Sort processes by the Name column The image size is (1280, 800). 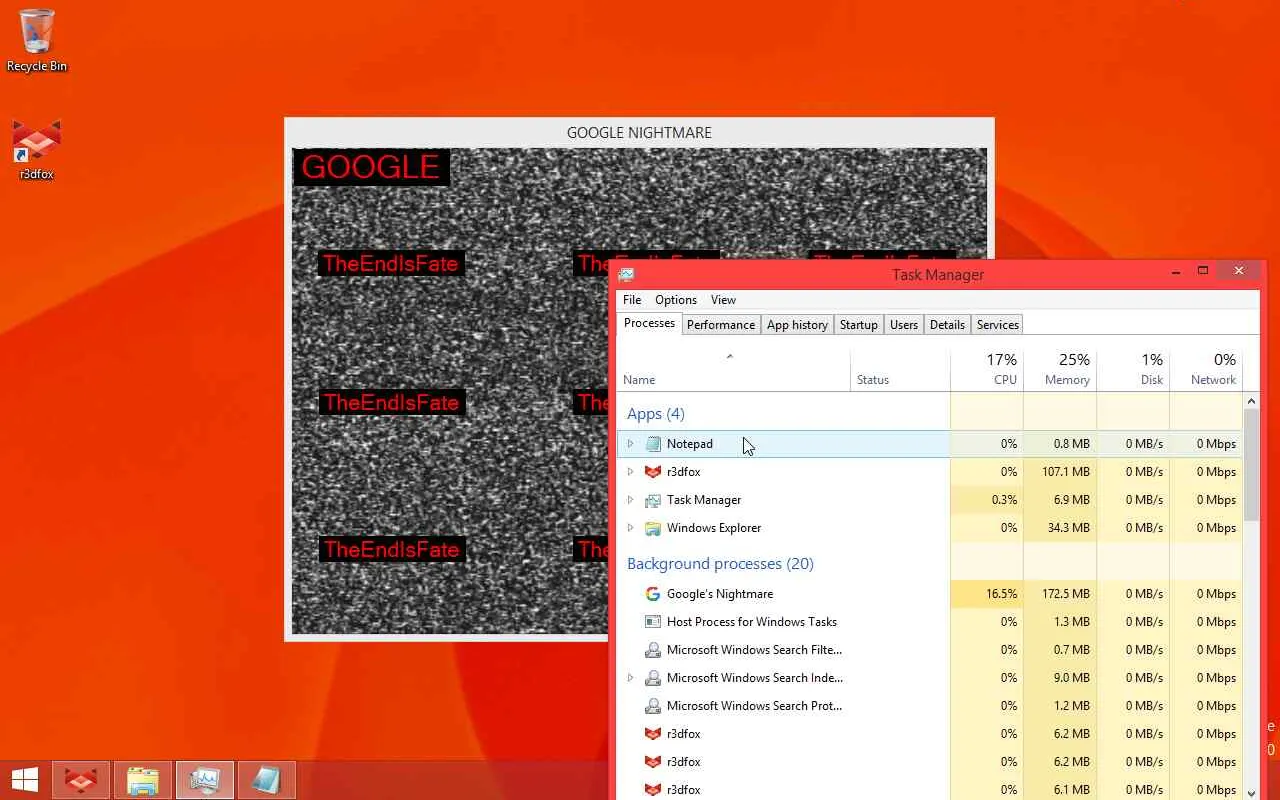click(x=733, y=368)
